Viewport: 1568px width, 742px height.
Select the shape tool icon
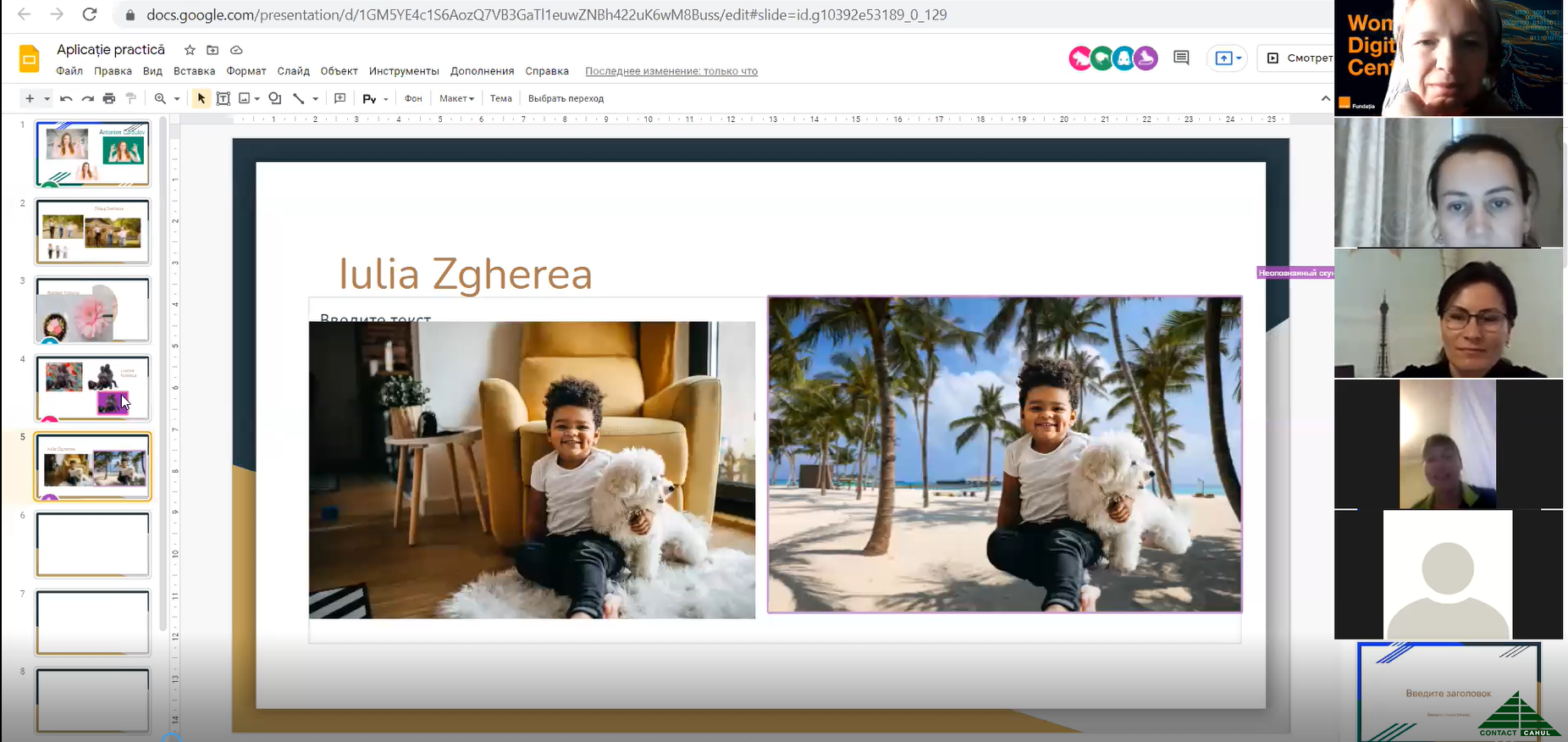pos(275,98)
